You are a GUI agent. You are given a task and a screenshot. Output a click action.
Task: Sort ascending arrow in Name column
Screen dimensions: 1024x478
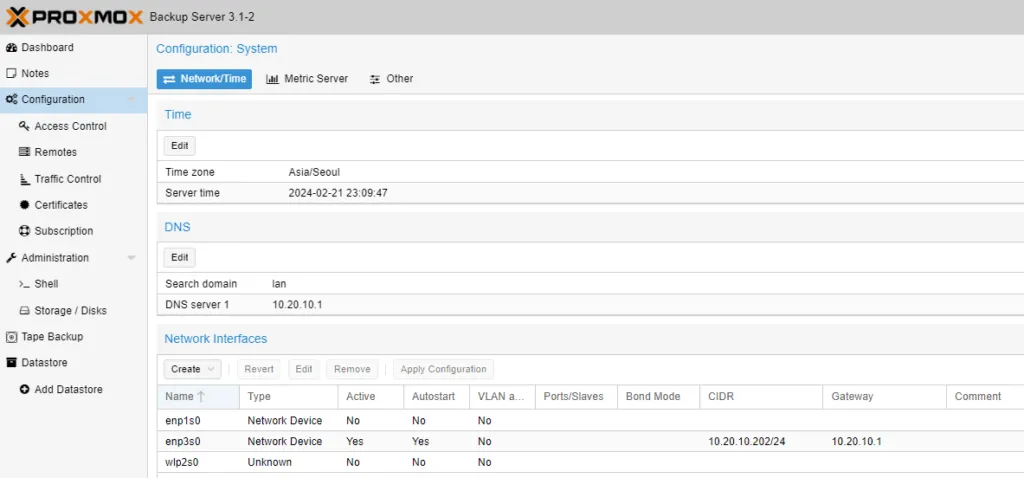coord(201,396)
